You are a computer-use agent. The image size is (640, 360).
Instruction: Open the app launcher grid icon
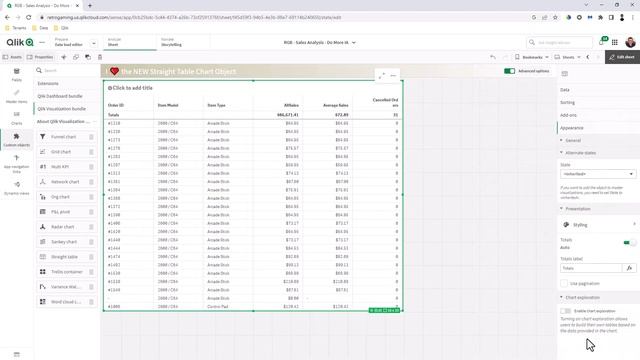click(615, 42)
